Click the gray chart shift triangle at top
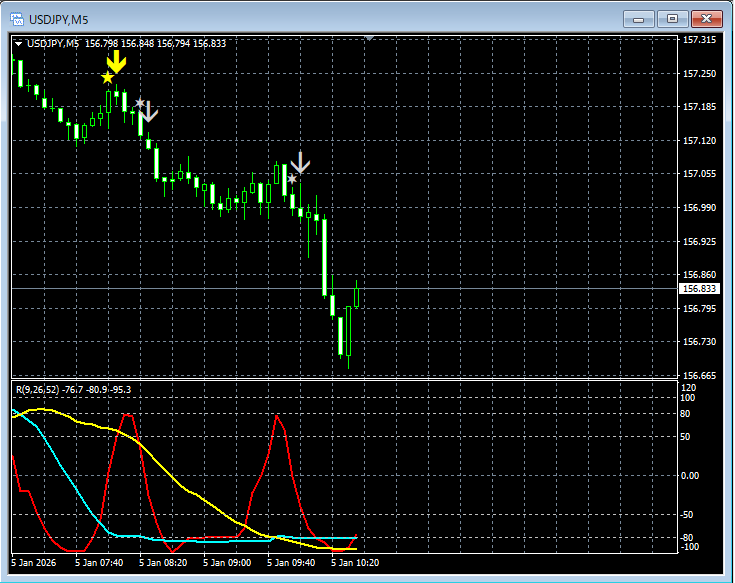This screenshot has width=735, height=583. tap(369, 38)
